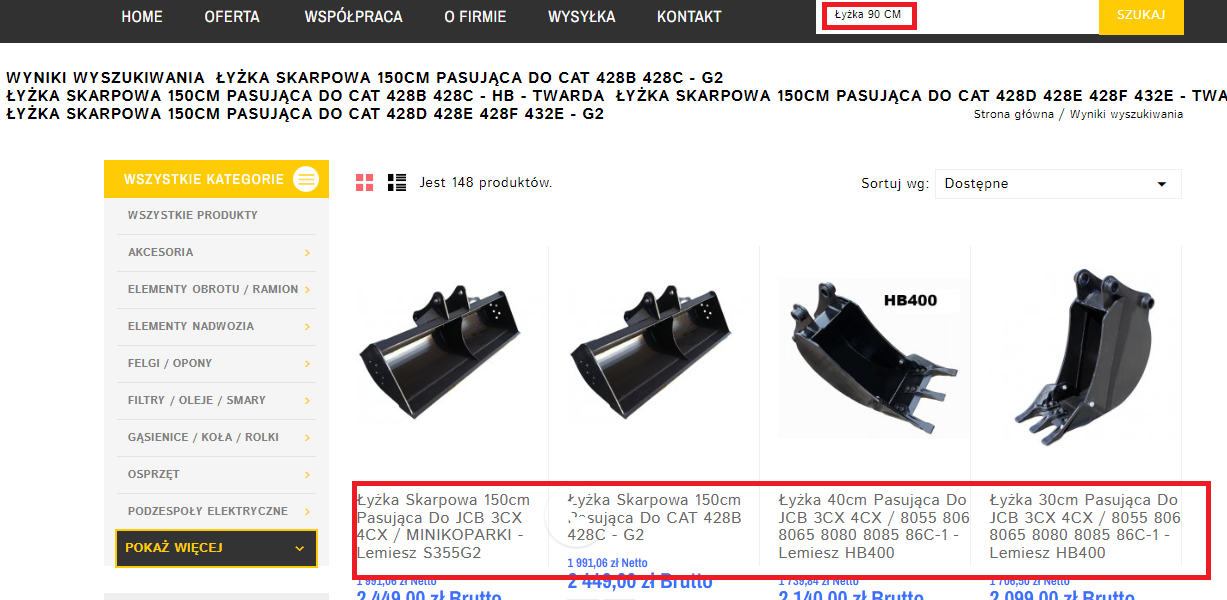Open the WYSYŁKA menu item
The width and height of the screenshot is (1227, 600).
[x=582, y=17]
